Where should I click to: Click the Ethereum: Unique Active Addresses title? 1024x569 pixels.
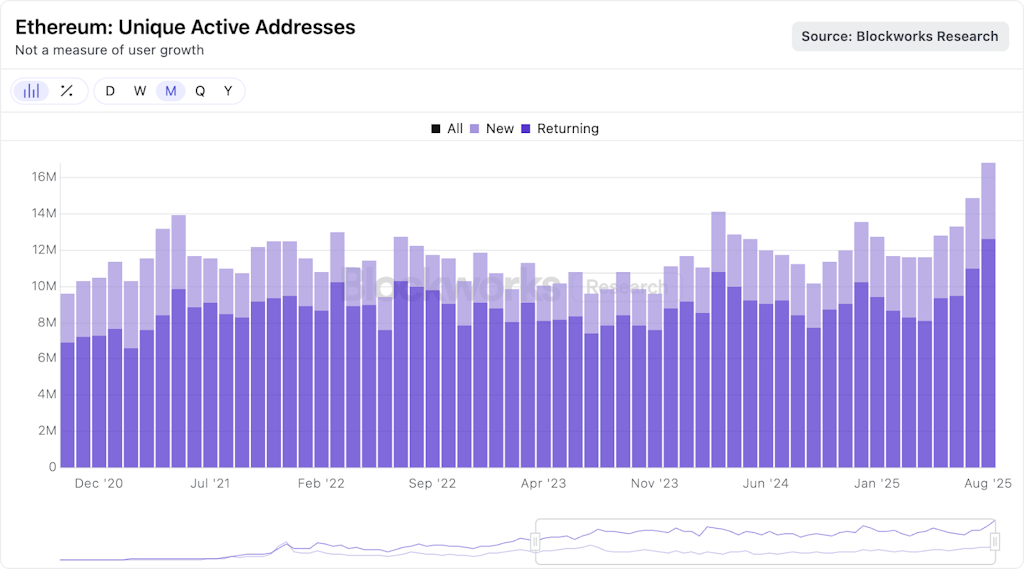point(185,27)
